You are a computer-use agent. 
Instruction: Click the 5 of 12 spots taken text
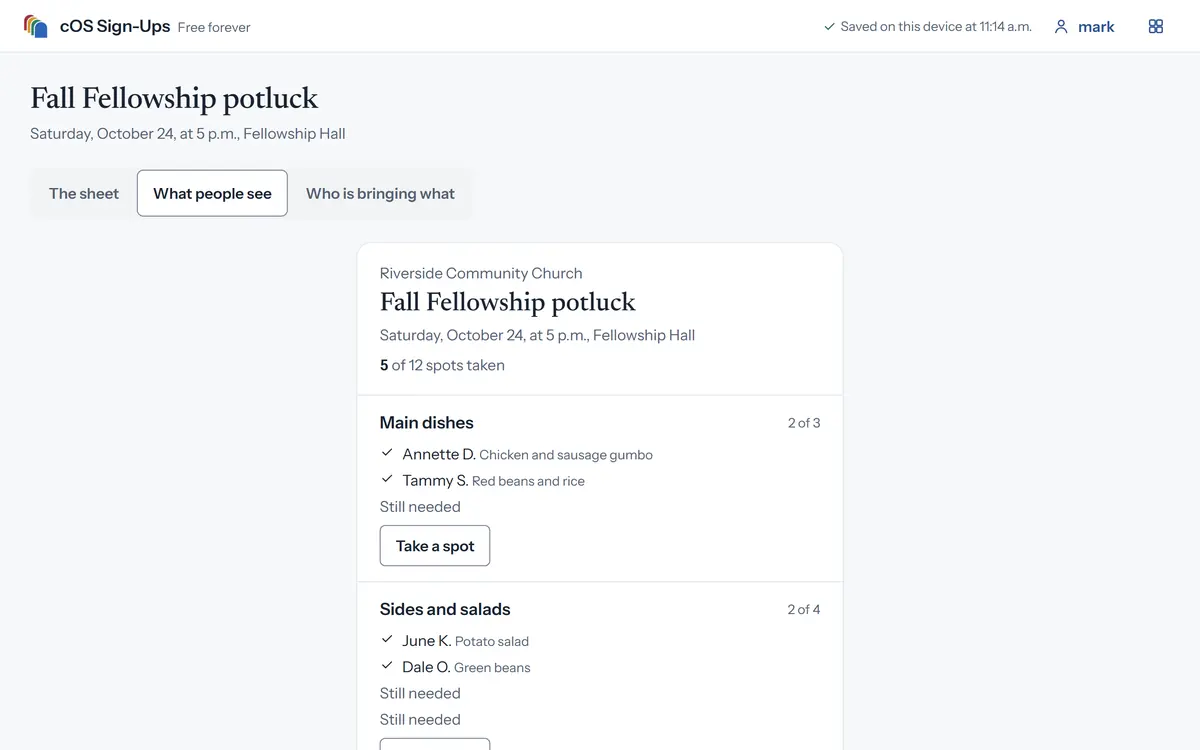(442, 365)
